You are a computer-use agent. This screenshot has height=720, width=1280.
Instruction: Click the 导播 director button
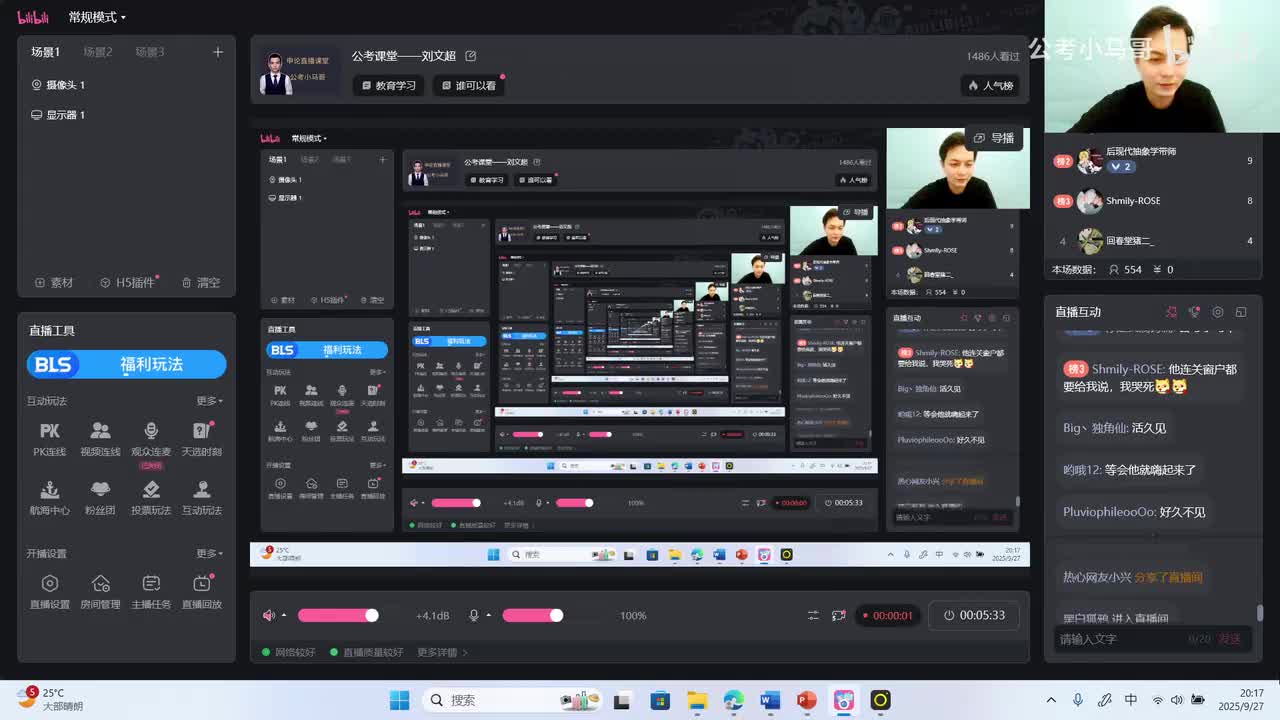point(994,138)
